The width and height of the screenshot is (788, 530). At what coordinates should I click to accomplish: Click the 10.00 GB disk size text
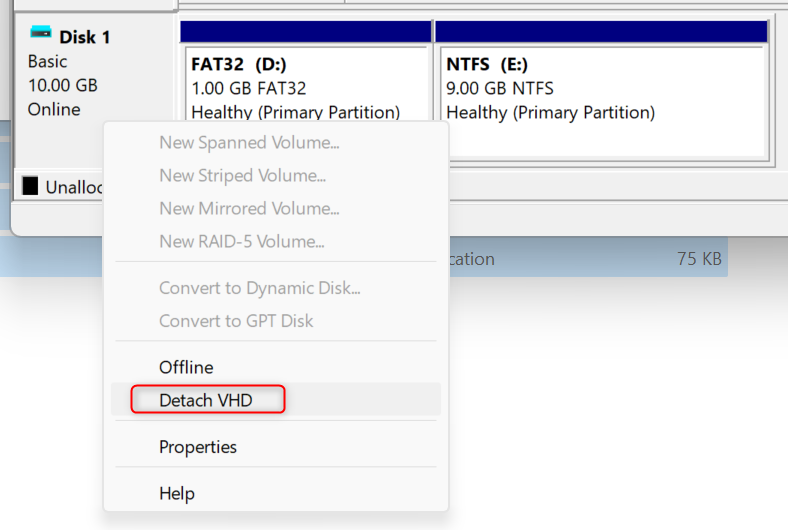tap(63, 85)
